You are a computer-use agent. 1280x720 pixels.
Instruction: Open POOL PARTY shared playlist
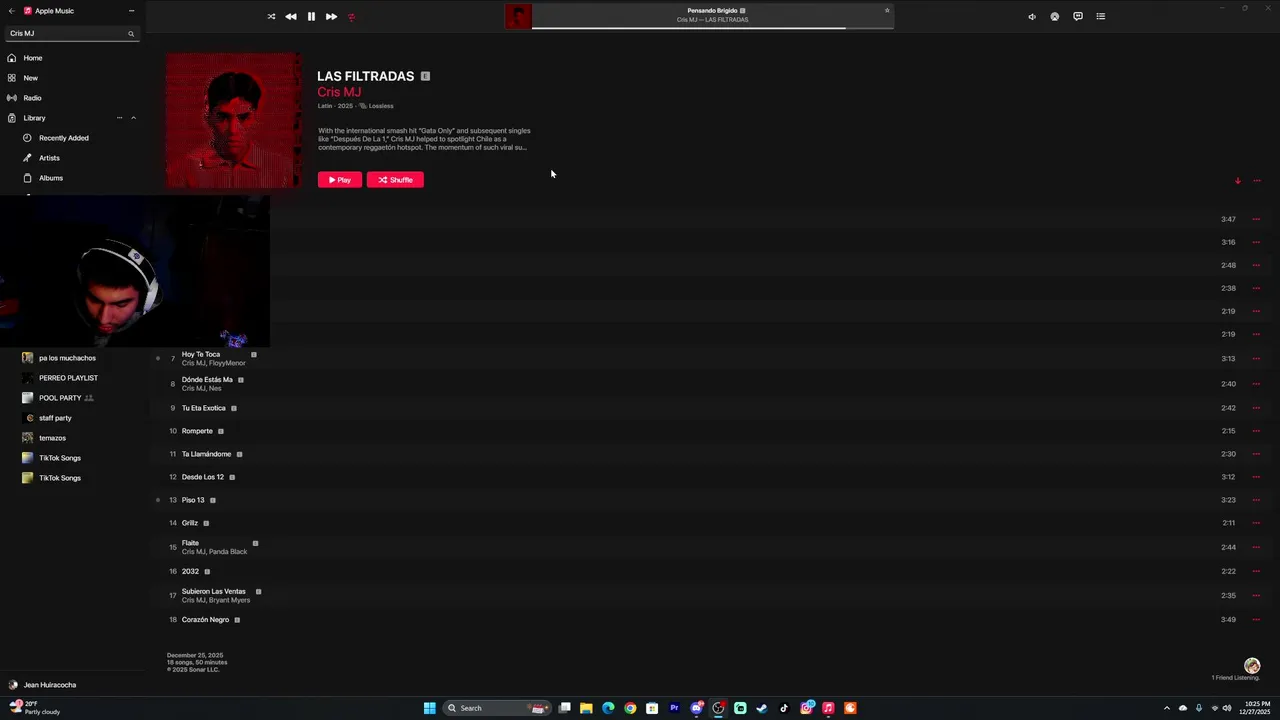point(60,398)
